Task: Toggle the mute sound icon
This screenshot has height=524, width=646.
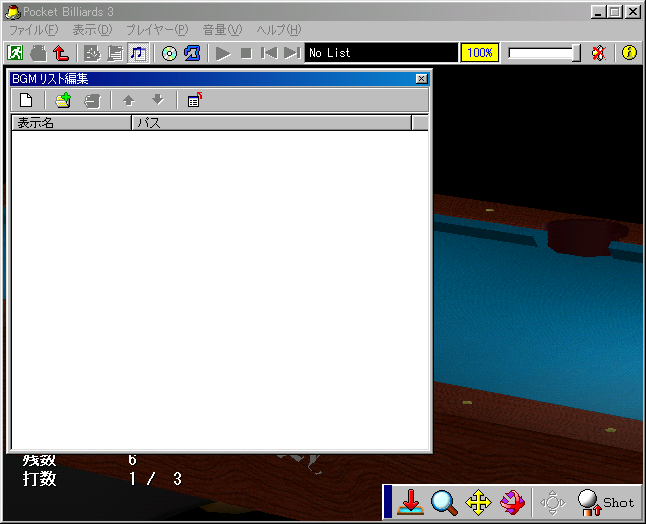Action: pyautogui.click(x=599, y=53)
